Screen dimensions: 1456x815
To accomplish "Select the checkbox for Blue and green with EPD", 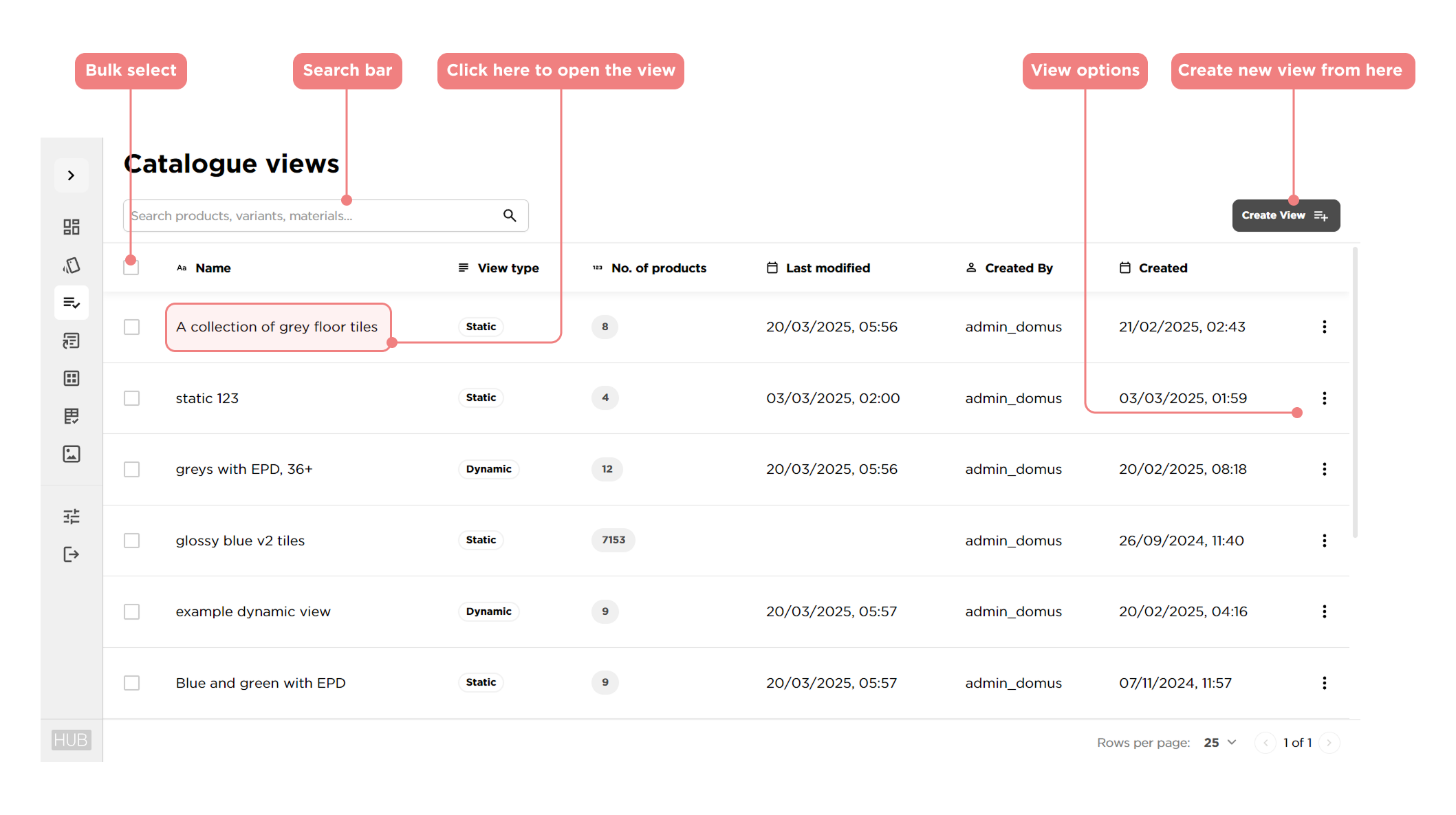I will (131, 683).
